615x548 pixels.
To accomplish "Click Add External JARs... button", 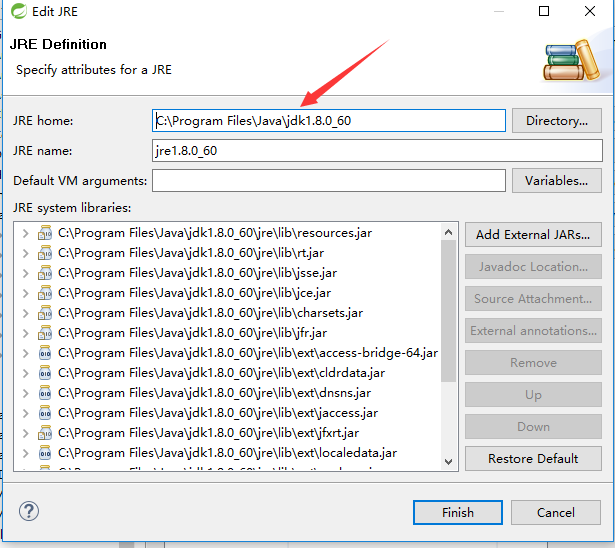I will (533, 235).
